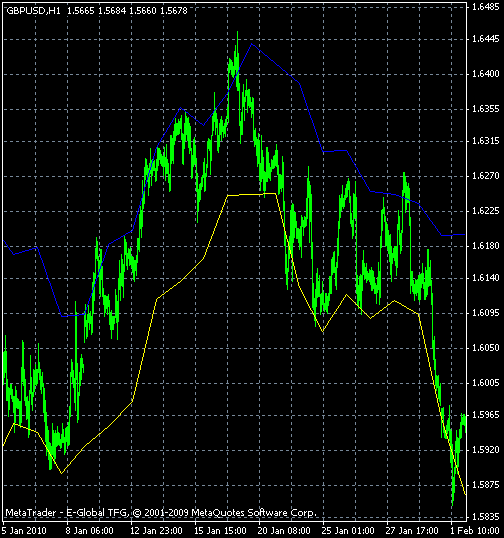
Task: Click the 1.6485 price axis label
Action: point(485,7)
